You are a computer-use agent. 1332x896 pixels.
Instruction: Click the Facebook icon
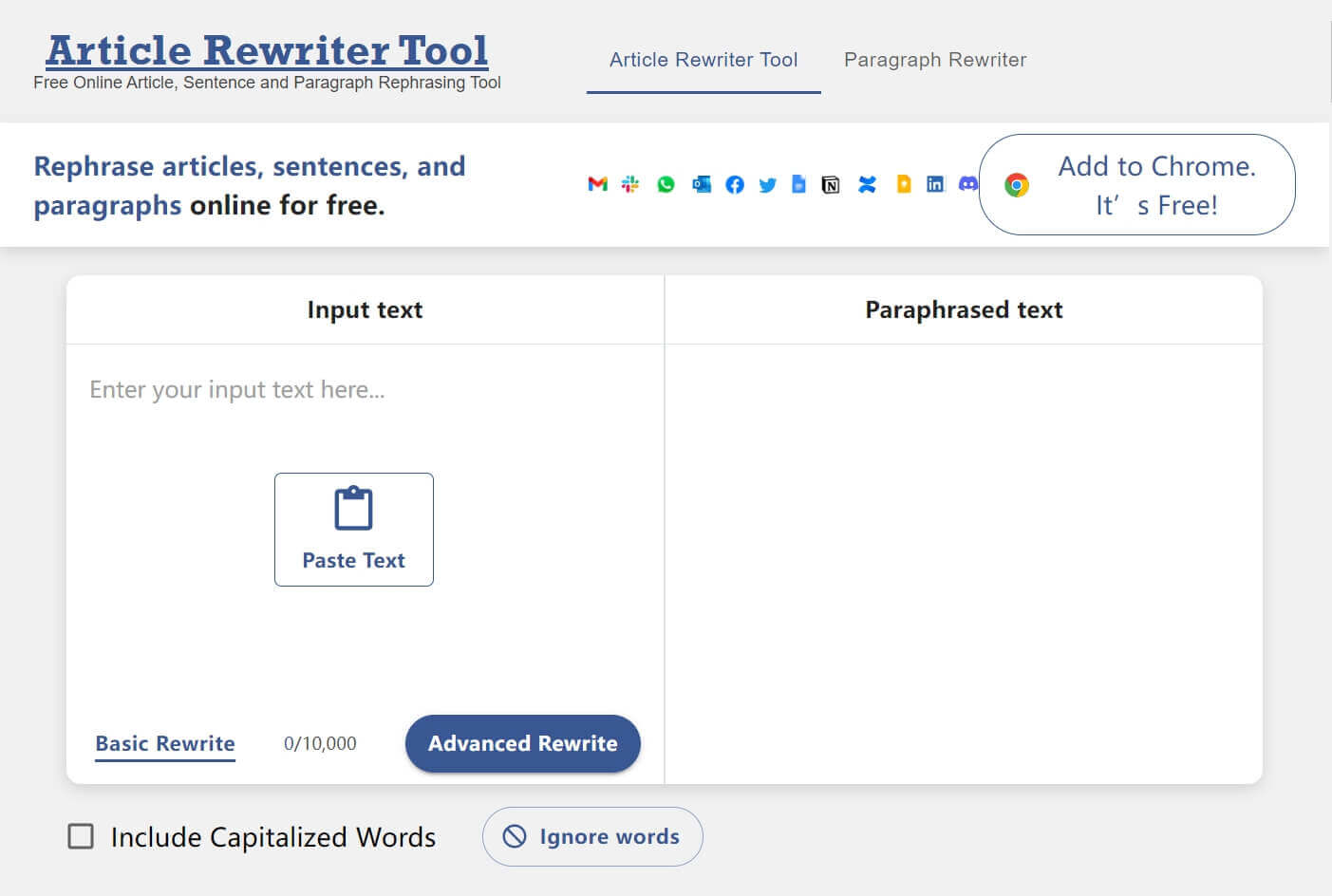(735, 184)
